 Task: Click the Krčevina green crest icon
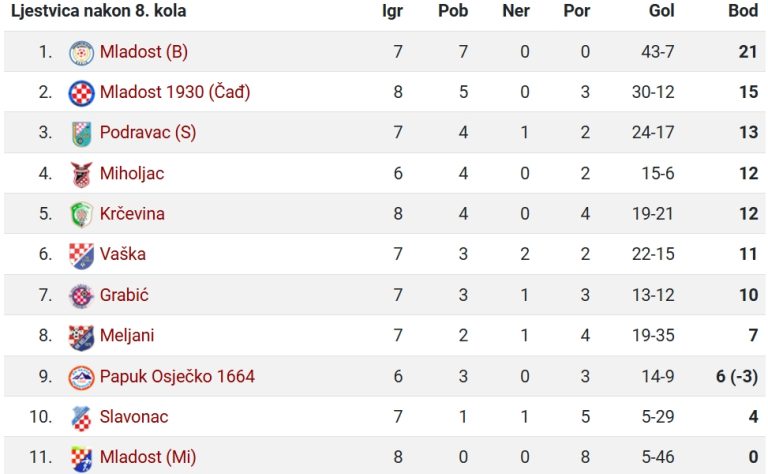81,215
